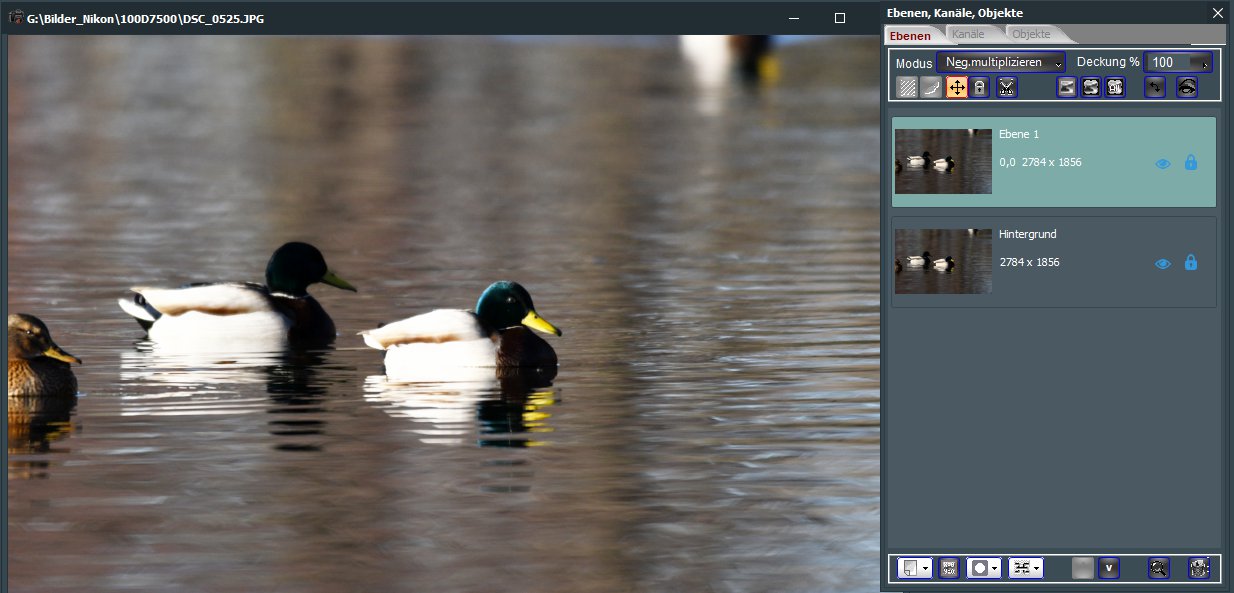Hide the Ebene 1 layer
The image size is (1234, 593).
click(x=1163, y=163)
